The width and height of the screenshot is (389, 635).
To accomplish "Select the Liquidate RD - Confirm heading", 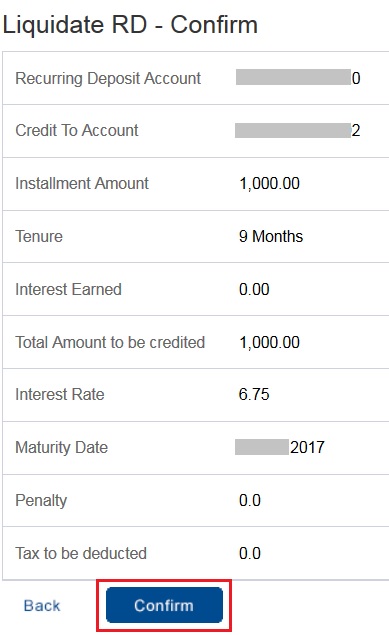I will 130,25.
